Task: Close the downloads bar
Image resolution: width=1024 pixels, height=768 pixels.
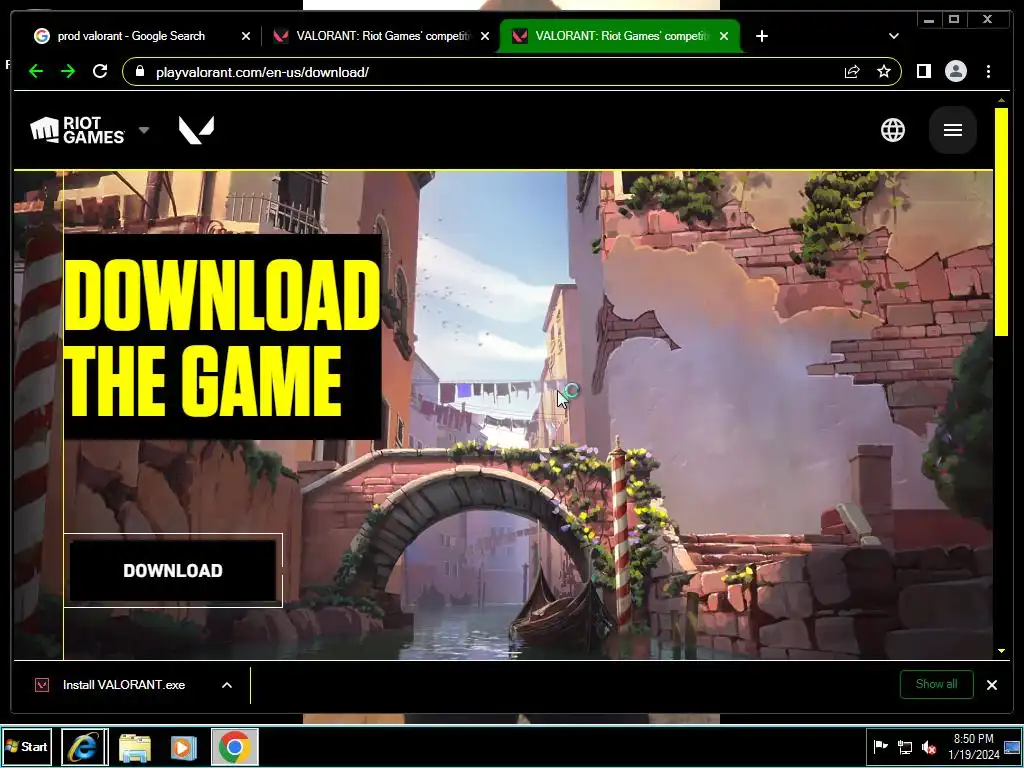Action: 991,685
